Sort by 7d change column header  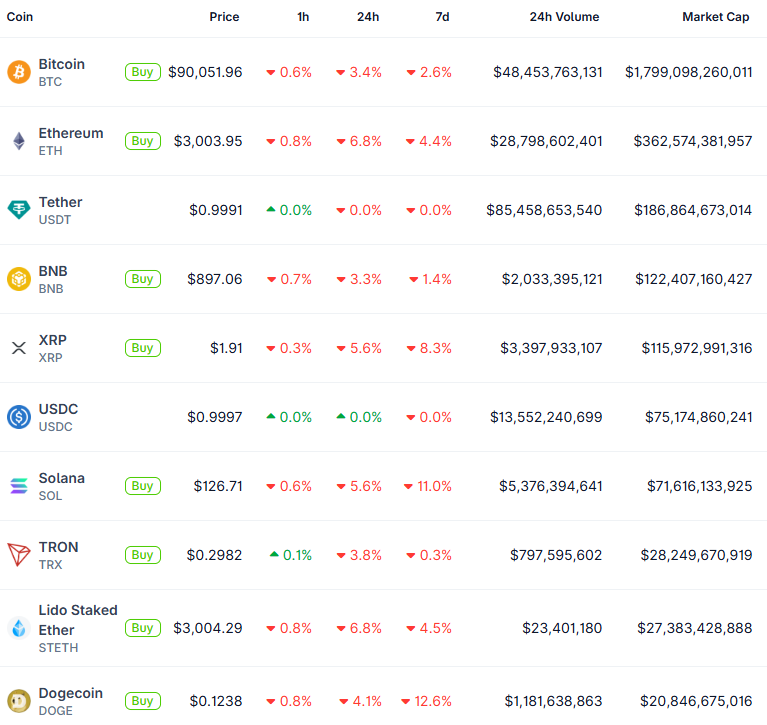pos(440,17)
